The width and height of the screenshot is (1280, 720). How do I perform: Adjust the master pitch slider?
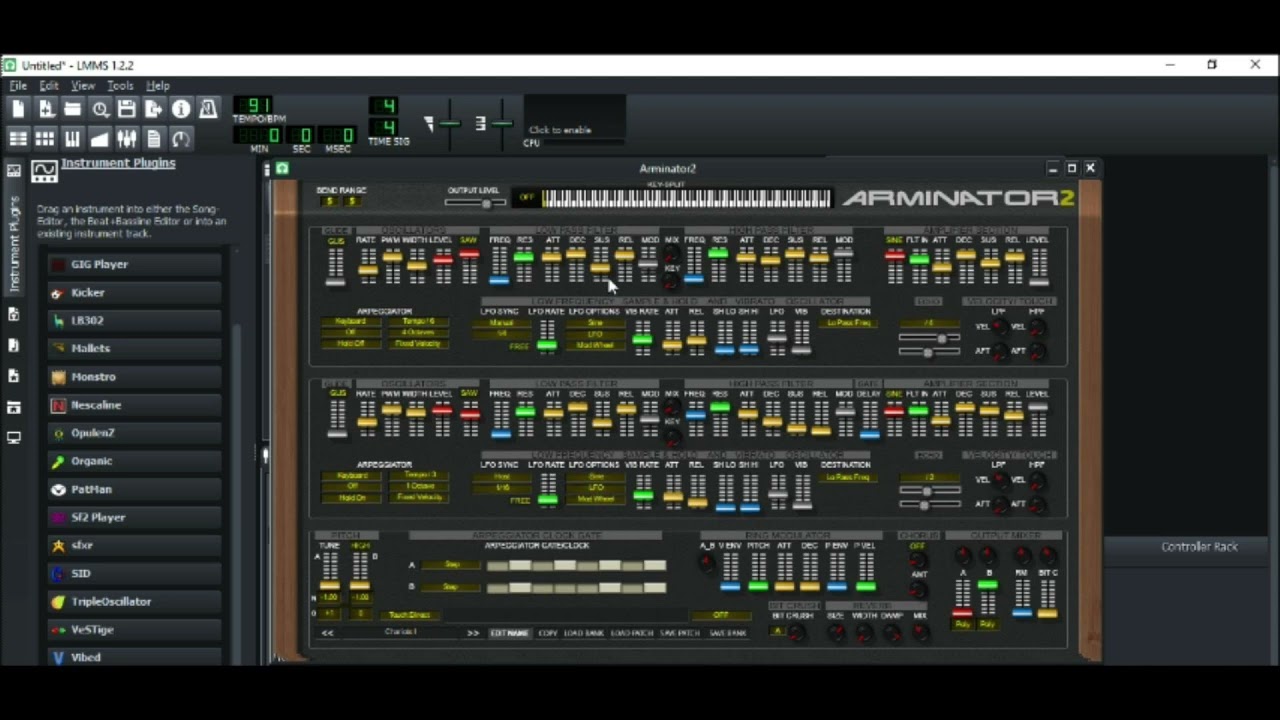(502, 123)
